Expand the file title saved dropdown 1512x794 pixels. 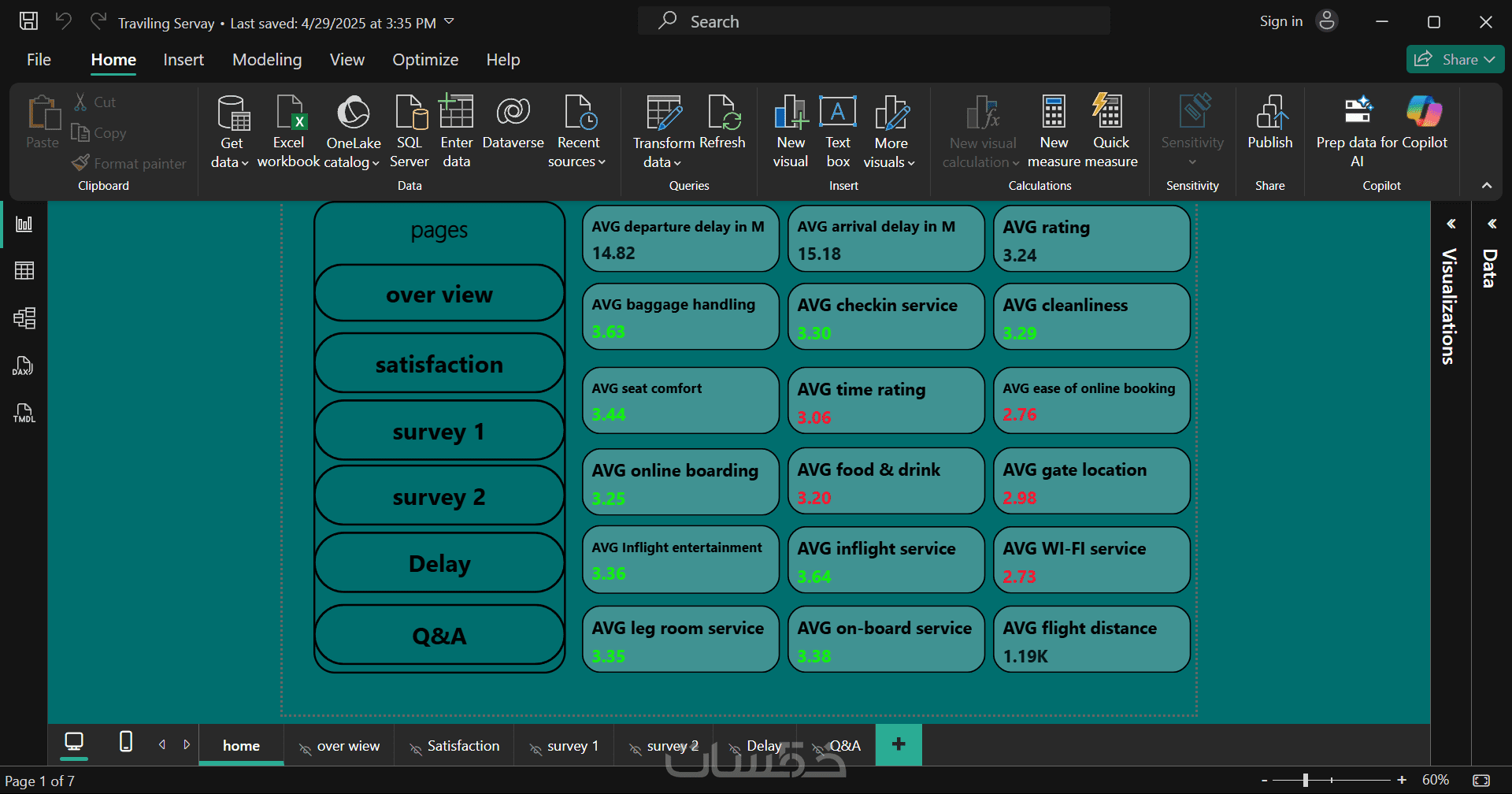pos(450,21)
